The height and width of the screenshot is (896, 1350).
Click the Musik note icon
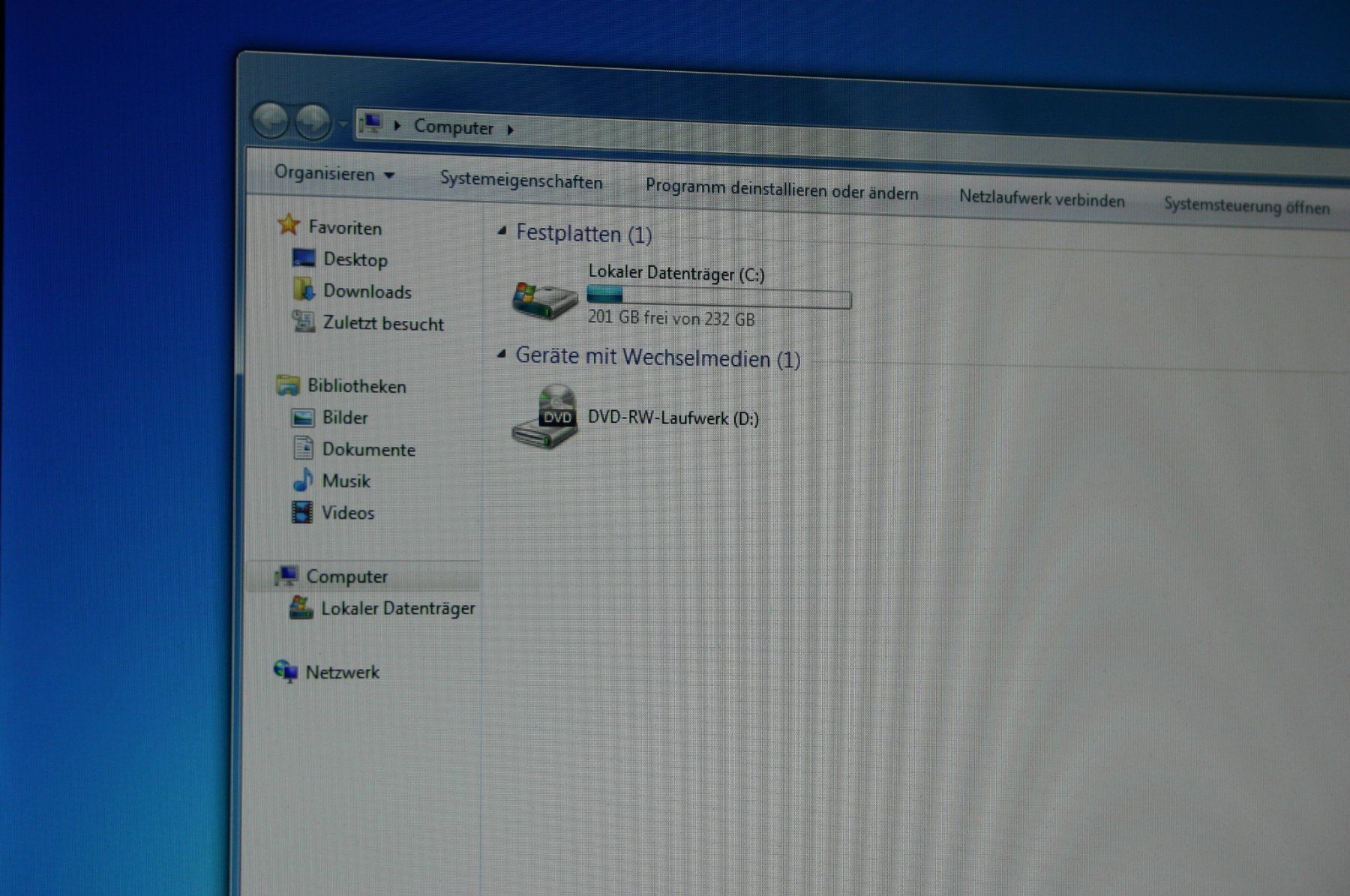302,480
